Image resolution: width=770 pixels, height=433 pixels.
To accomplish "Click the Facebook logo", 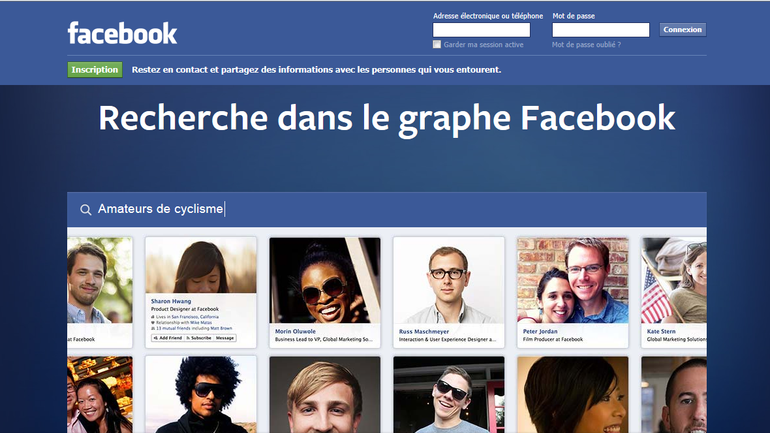I will click(122, 33).
